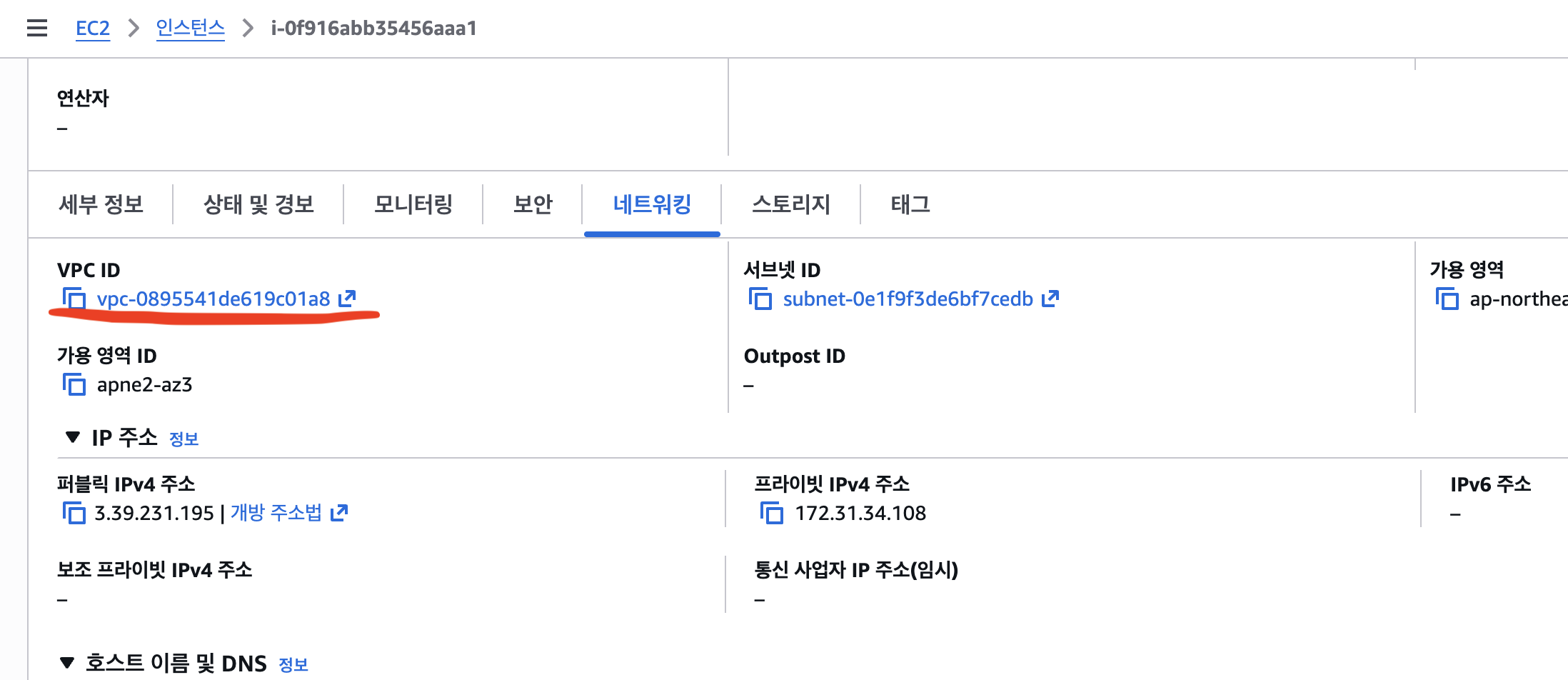Image resolution: width=1568 pixels, height=680 pixels.
Task: Open the 개방 주소법 link
Action: click(x=276, y=513)
